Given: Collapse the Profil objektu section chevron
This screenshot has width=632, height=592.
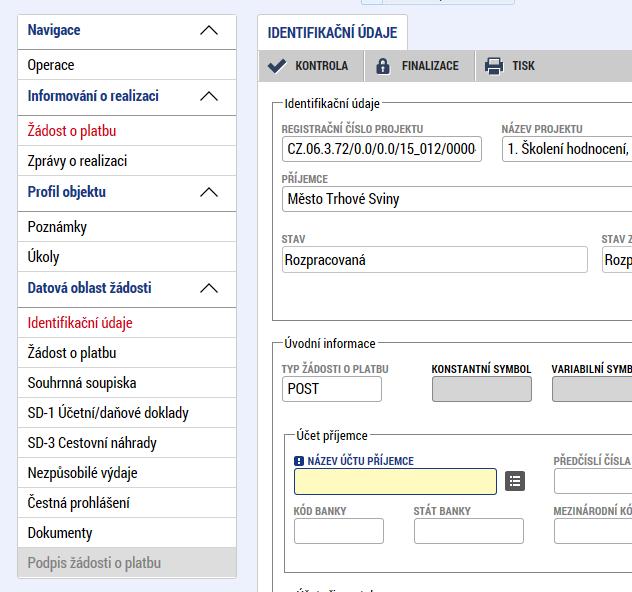Looking at the screenshot, I should click(x=209, y=192).
